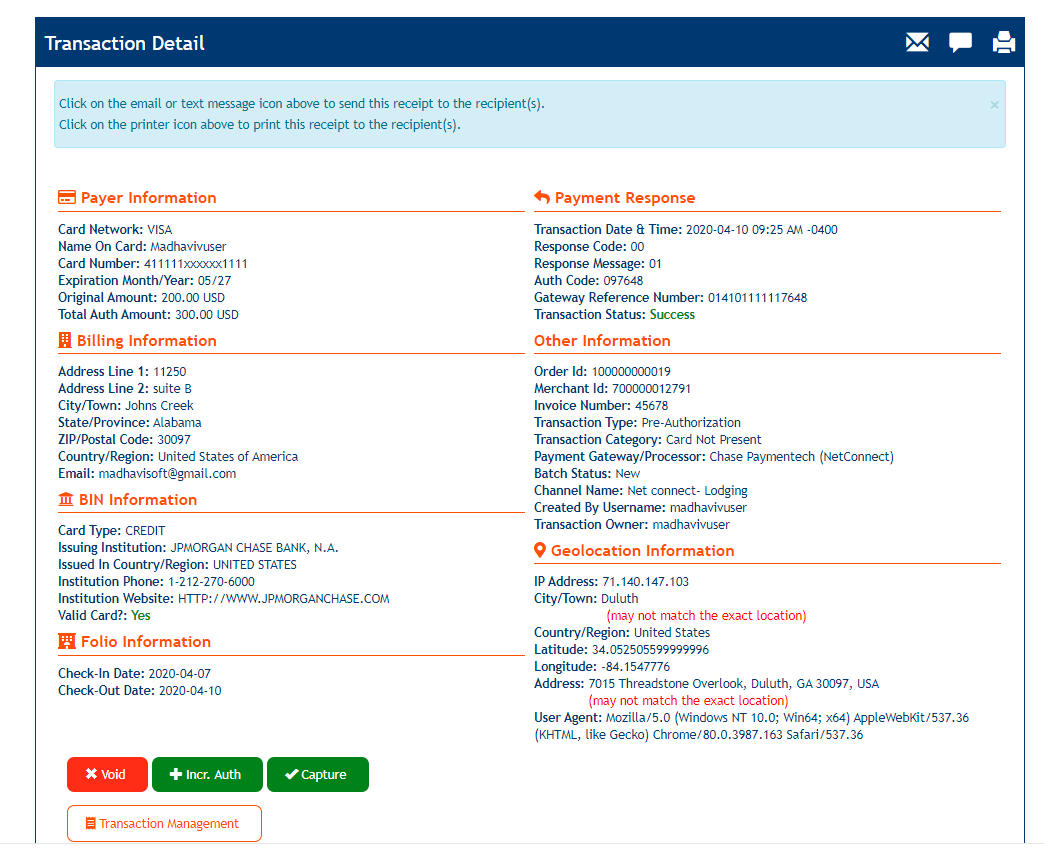1044x853 pixels.
Task: Click the Transaction Management list icon
Action: coord(90,822)
